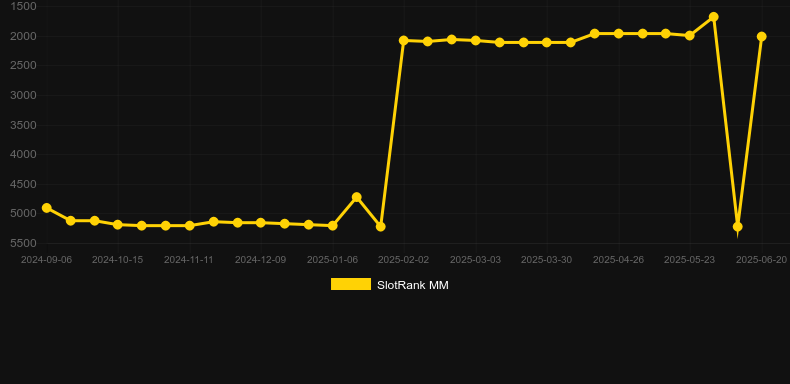Toggle the SlotRank MM series label
790x384 pixels.
(x=413, y=285)
